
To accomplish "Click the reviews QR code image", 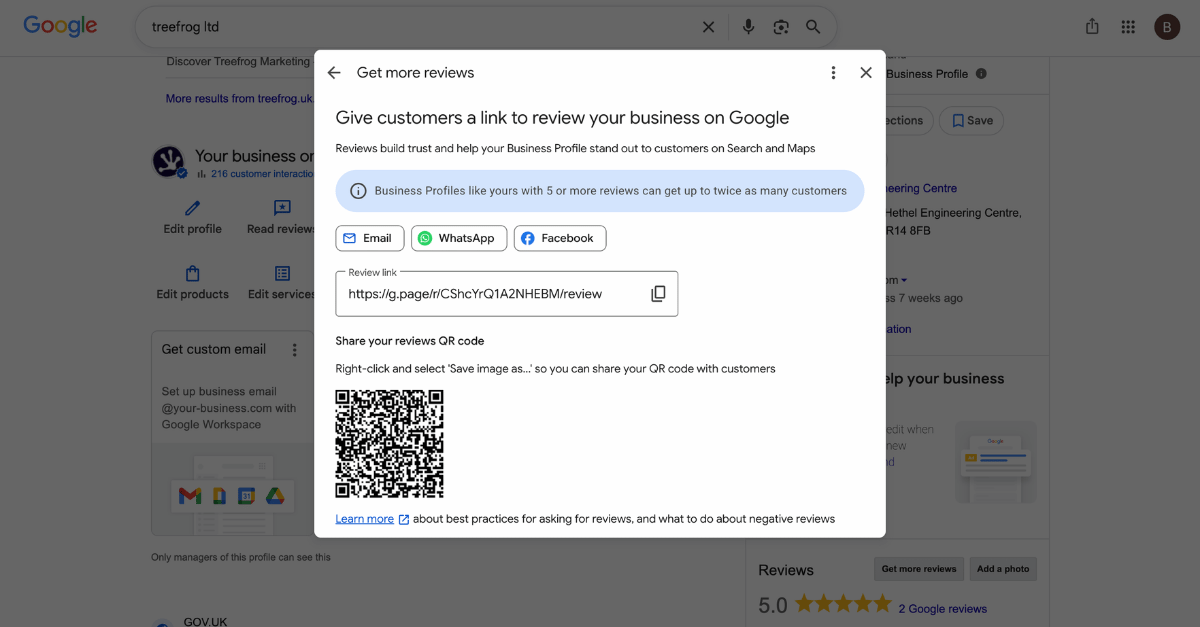I will click(x=389, y=444).
